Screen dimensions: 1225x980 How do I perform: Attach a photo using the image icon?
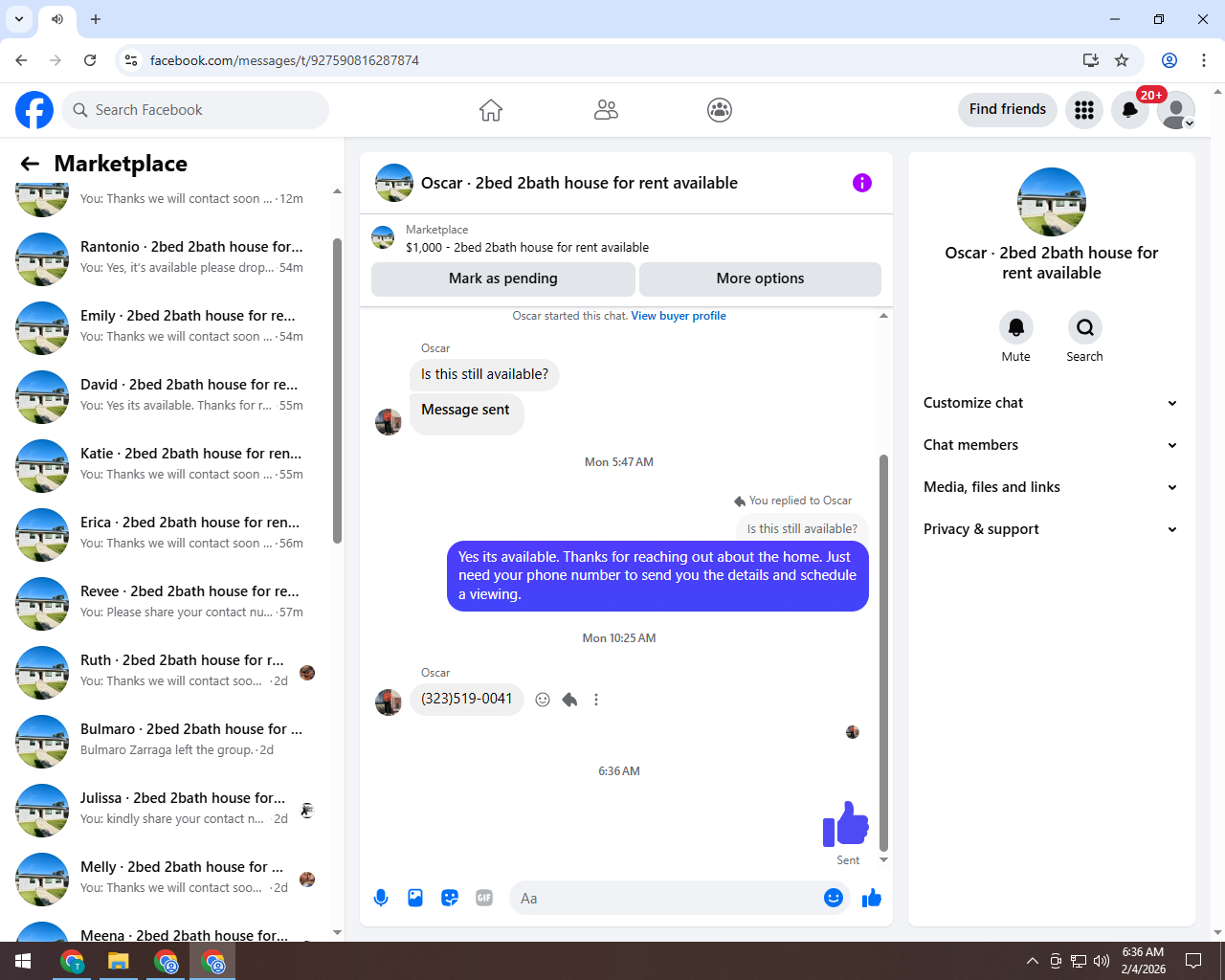(x=415, y=898)
